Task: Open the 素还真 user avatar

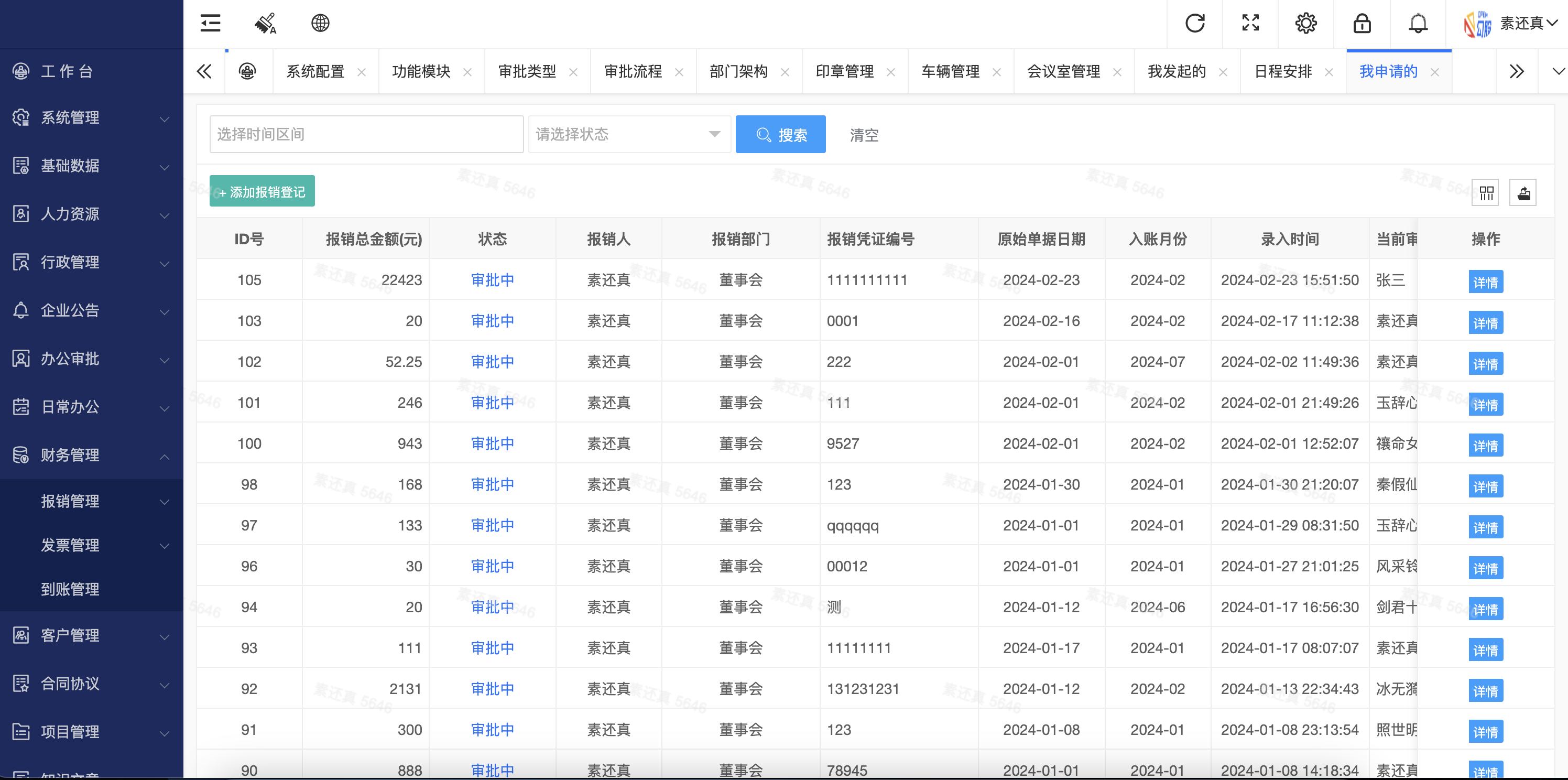Action: tap(1477, 24)
